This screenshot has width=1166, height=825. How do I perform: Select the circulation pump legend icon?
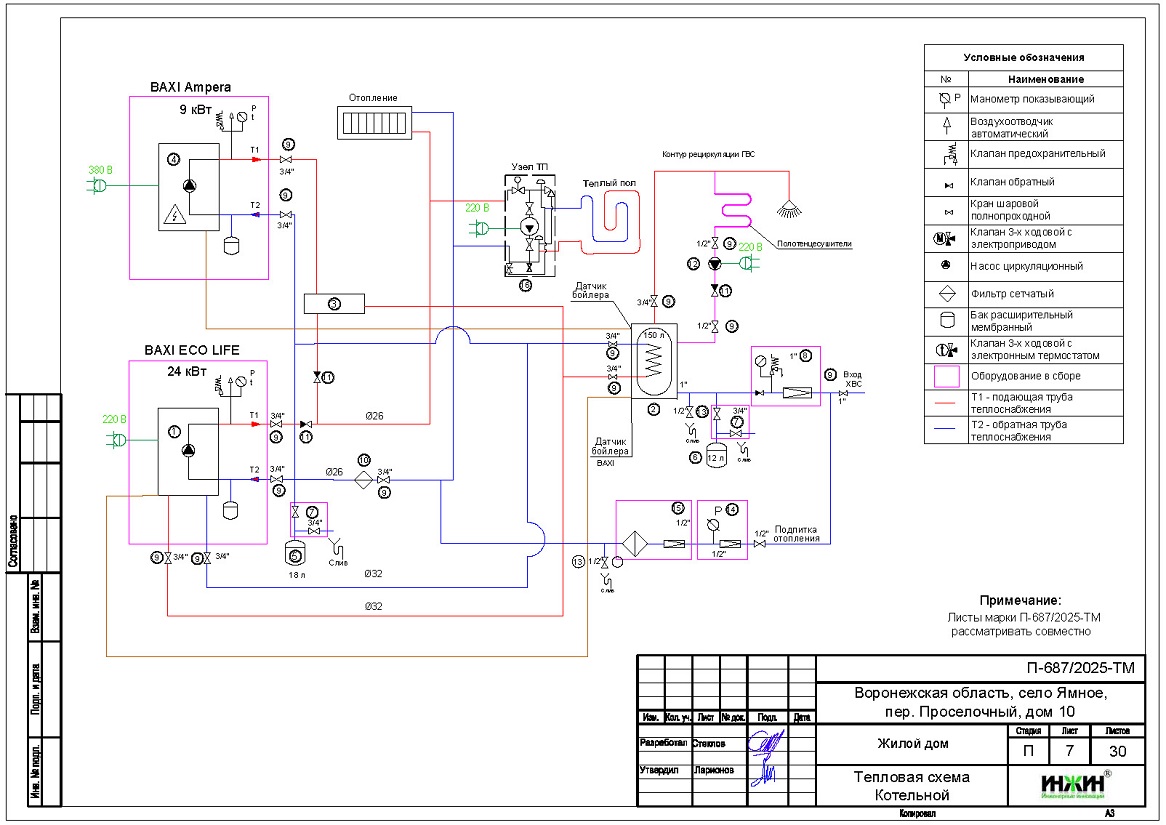(x=944, y=267)
